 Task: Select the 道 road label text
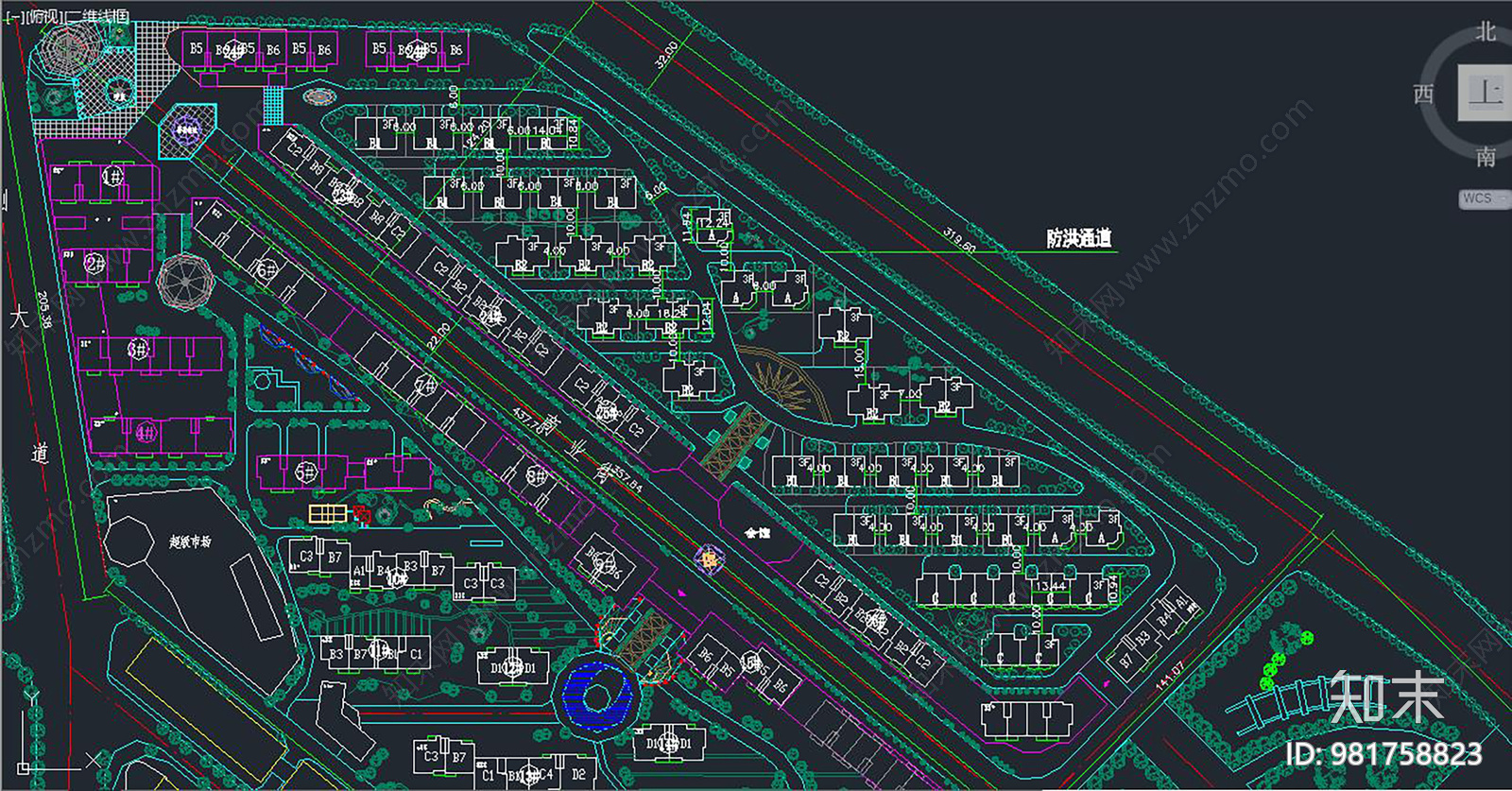(x=39, y=454)
